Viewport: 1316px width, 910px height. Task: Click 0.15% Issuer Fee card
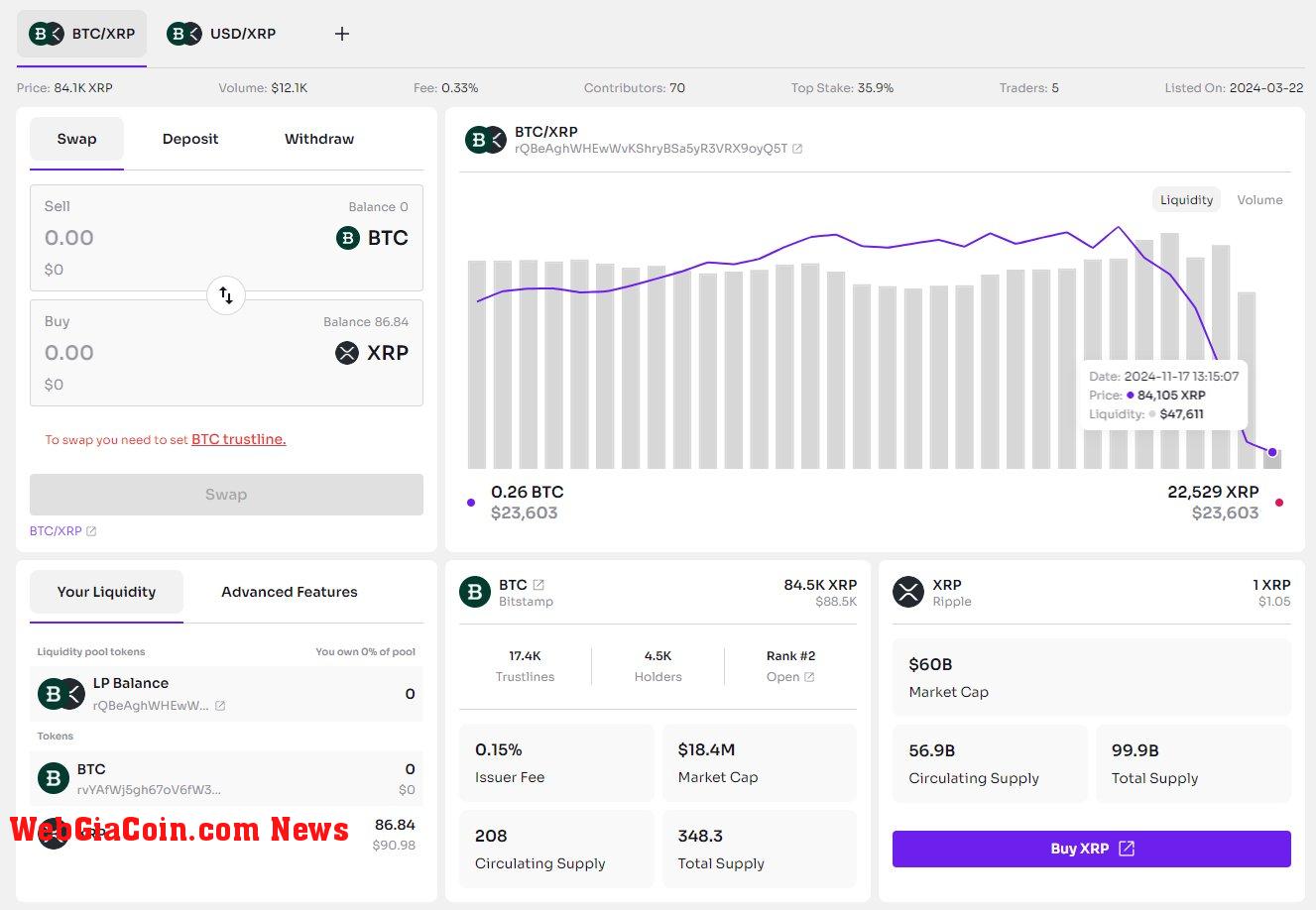click(556, 762)
